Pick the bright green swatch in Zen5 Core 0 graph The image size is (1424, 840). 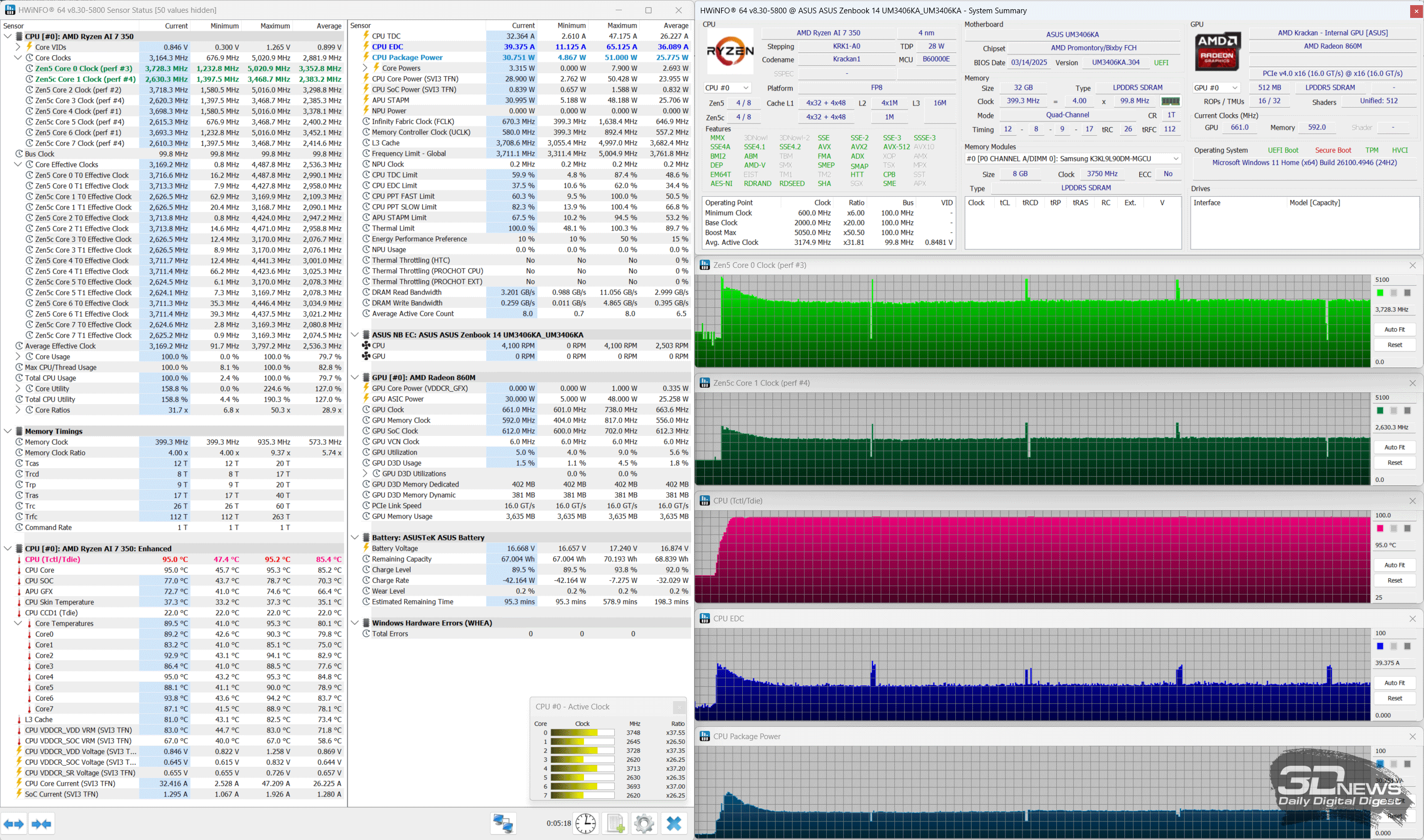tap(1380, 292)
